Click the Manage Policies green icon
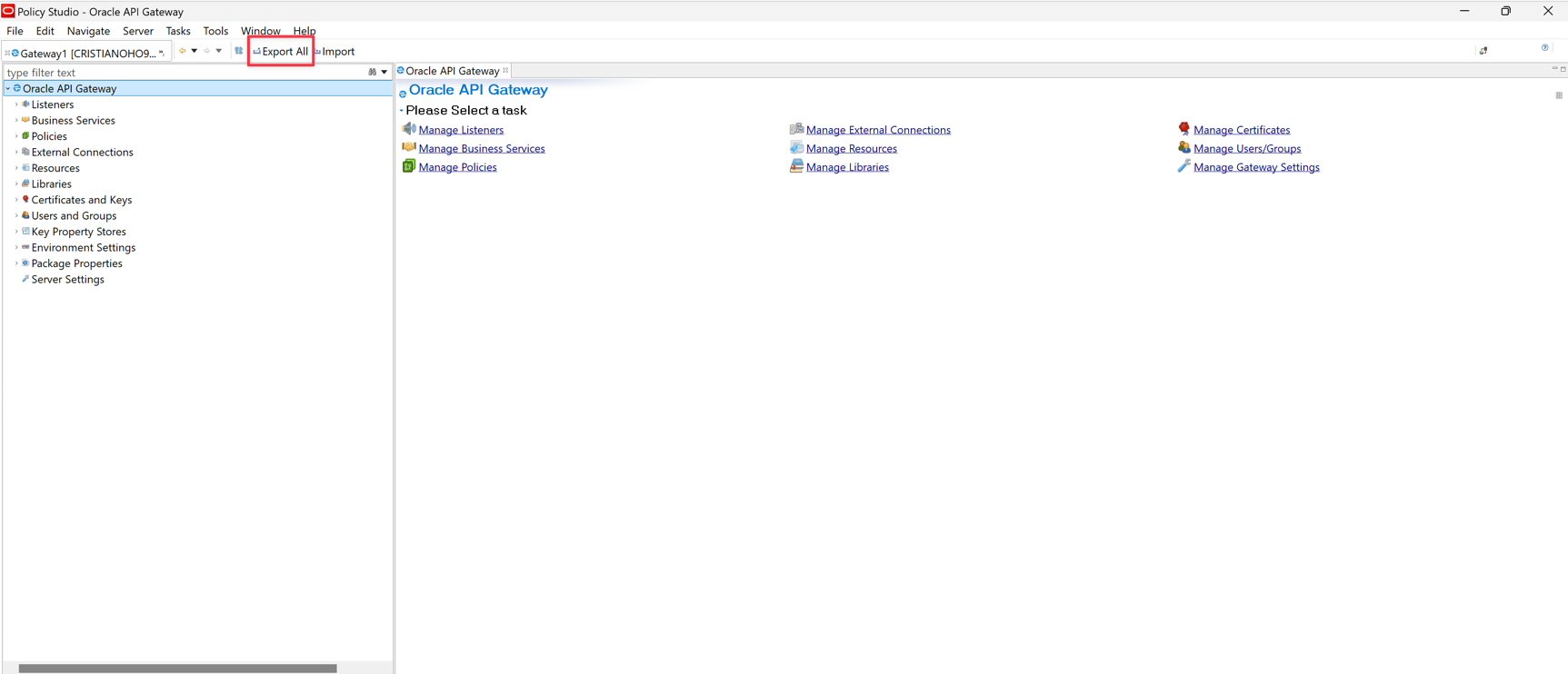Image resolution: width=1568 pixels, height=674 pixels. coord(409,166)
